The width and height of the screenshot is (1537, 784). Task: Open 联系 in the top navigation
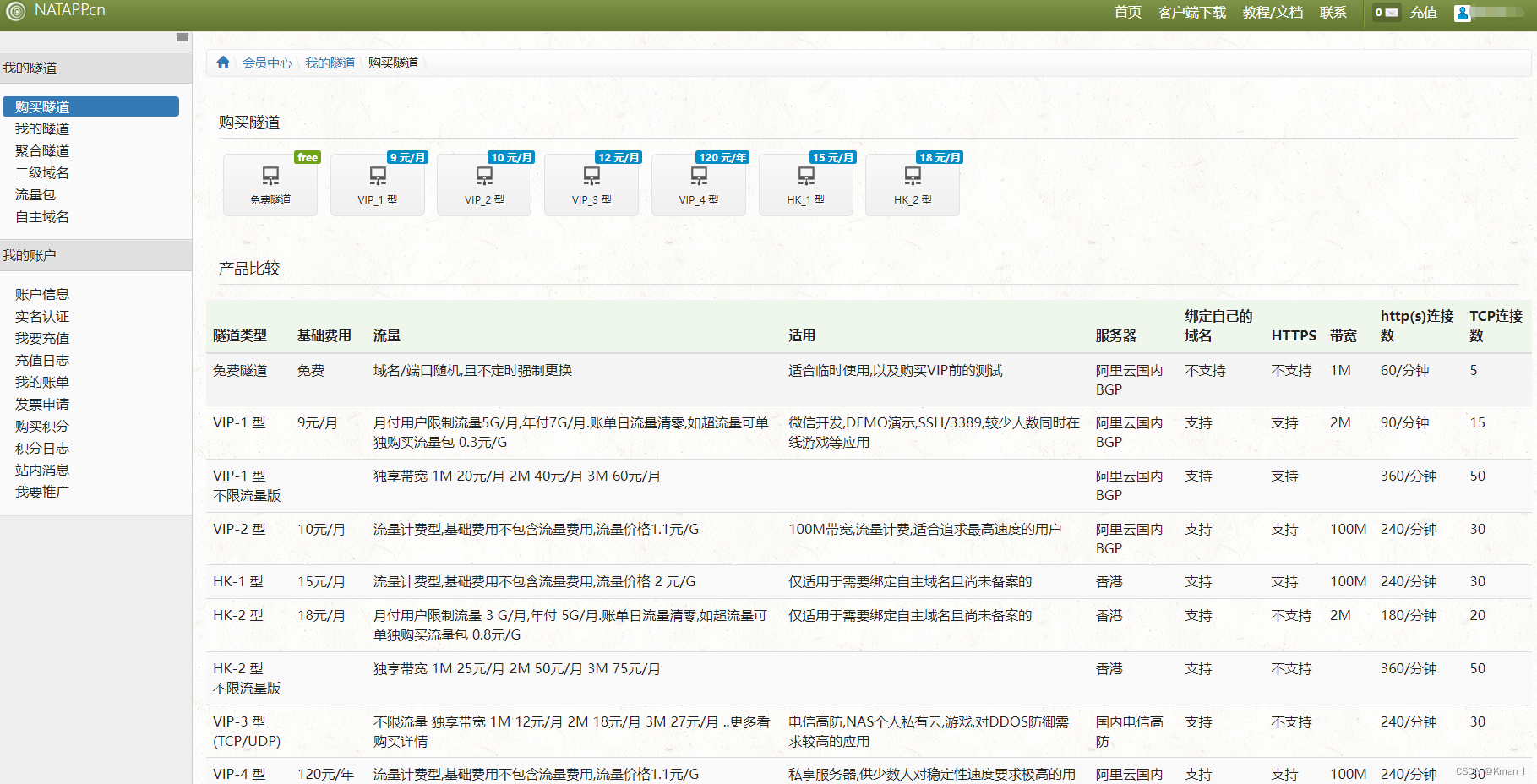[1333, 13]
